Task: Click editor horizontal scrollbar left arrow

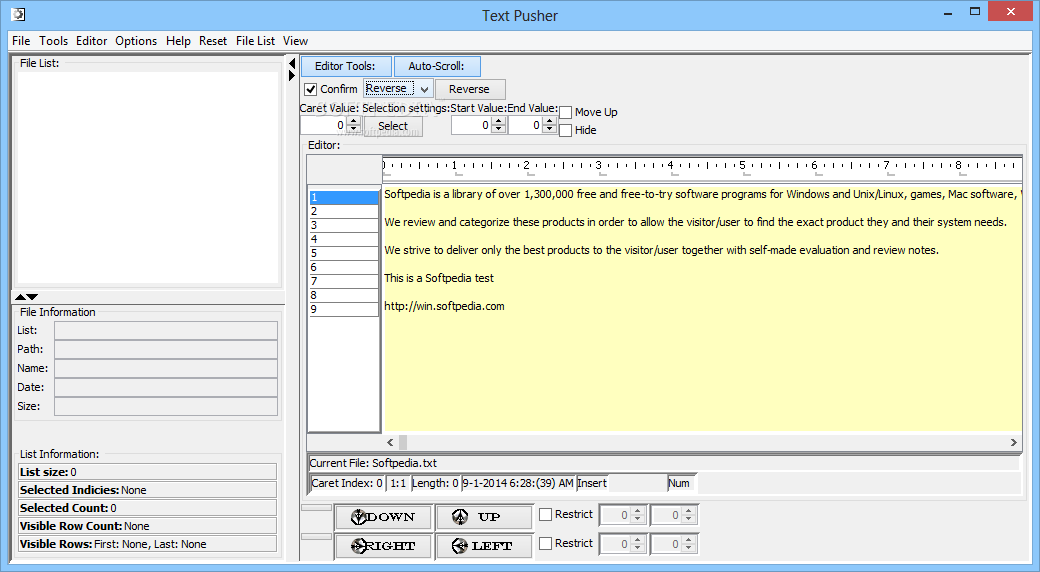Action: 390,442
